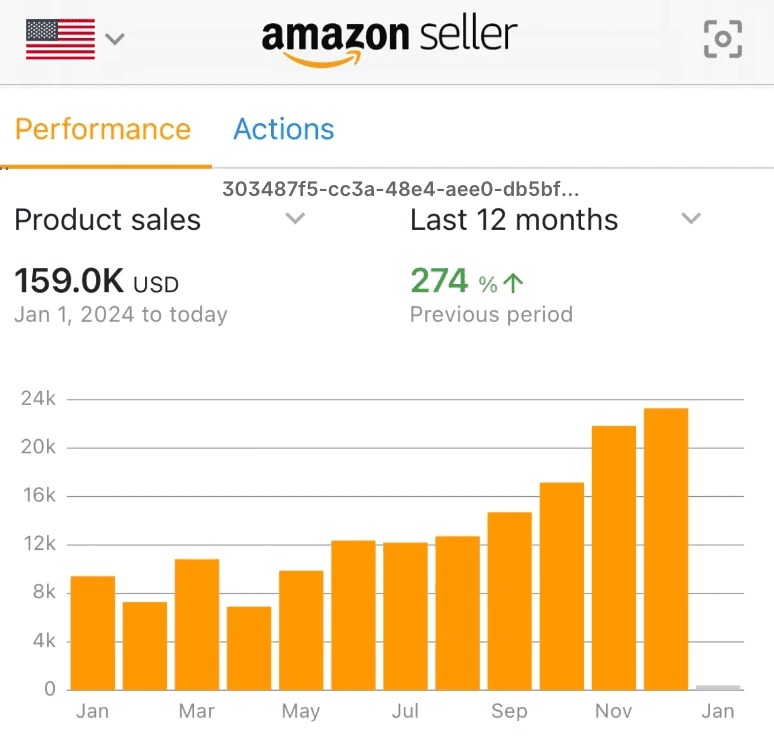Click the US flag marketplace icon
774x742 pixels.
click(60, 39)
